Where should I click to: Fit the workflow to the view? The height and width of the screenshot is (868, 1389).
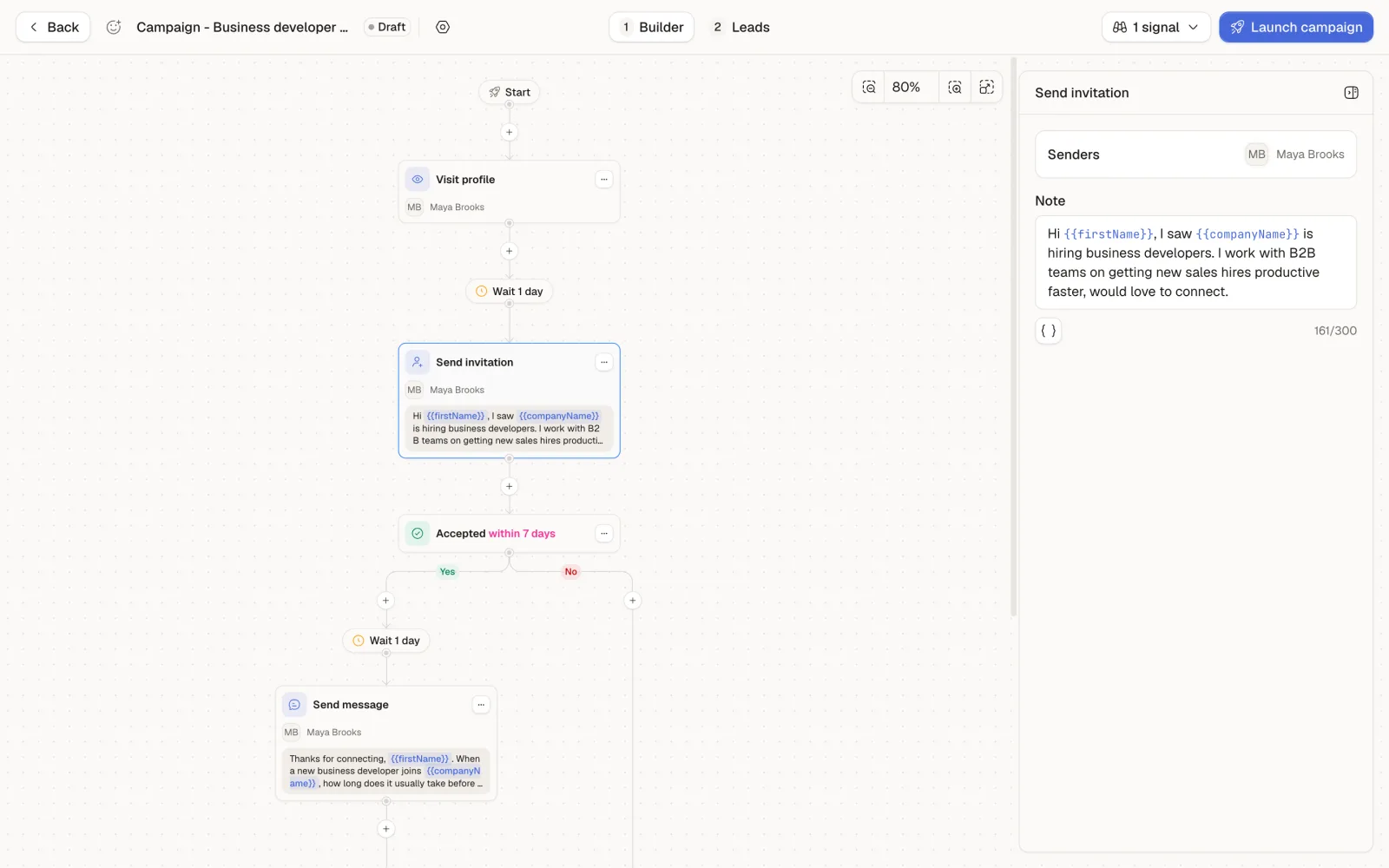point(987,87)
